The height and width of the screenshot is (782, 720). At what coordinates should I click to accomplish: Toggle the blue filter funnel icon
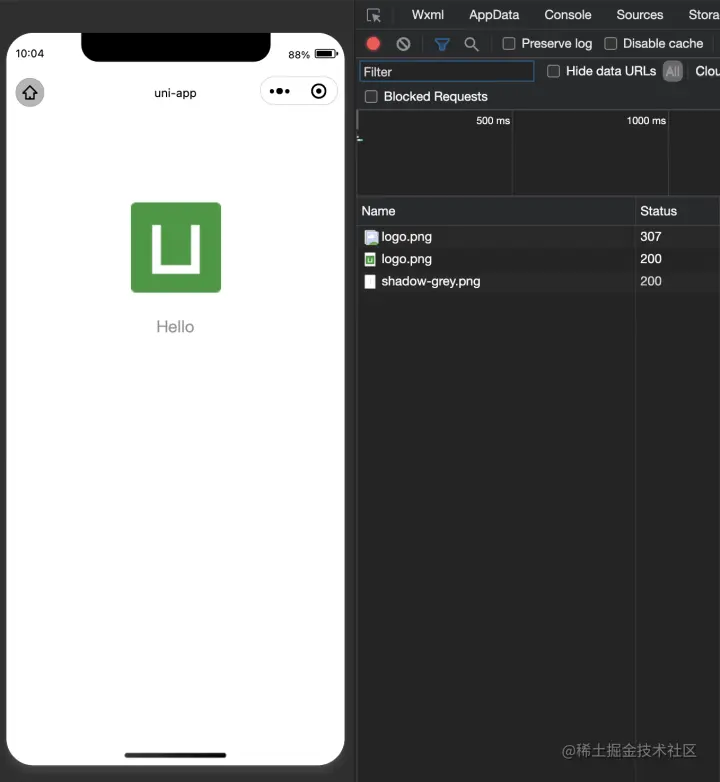[442, 44]
